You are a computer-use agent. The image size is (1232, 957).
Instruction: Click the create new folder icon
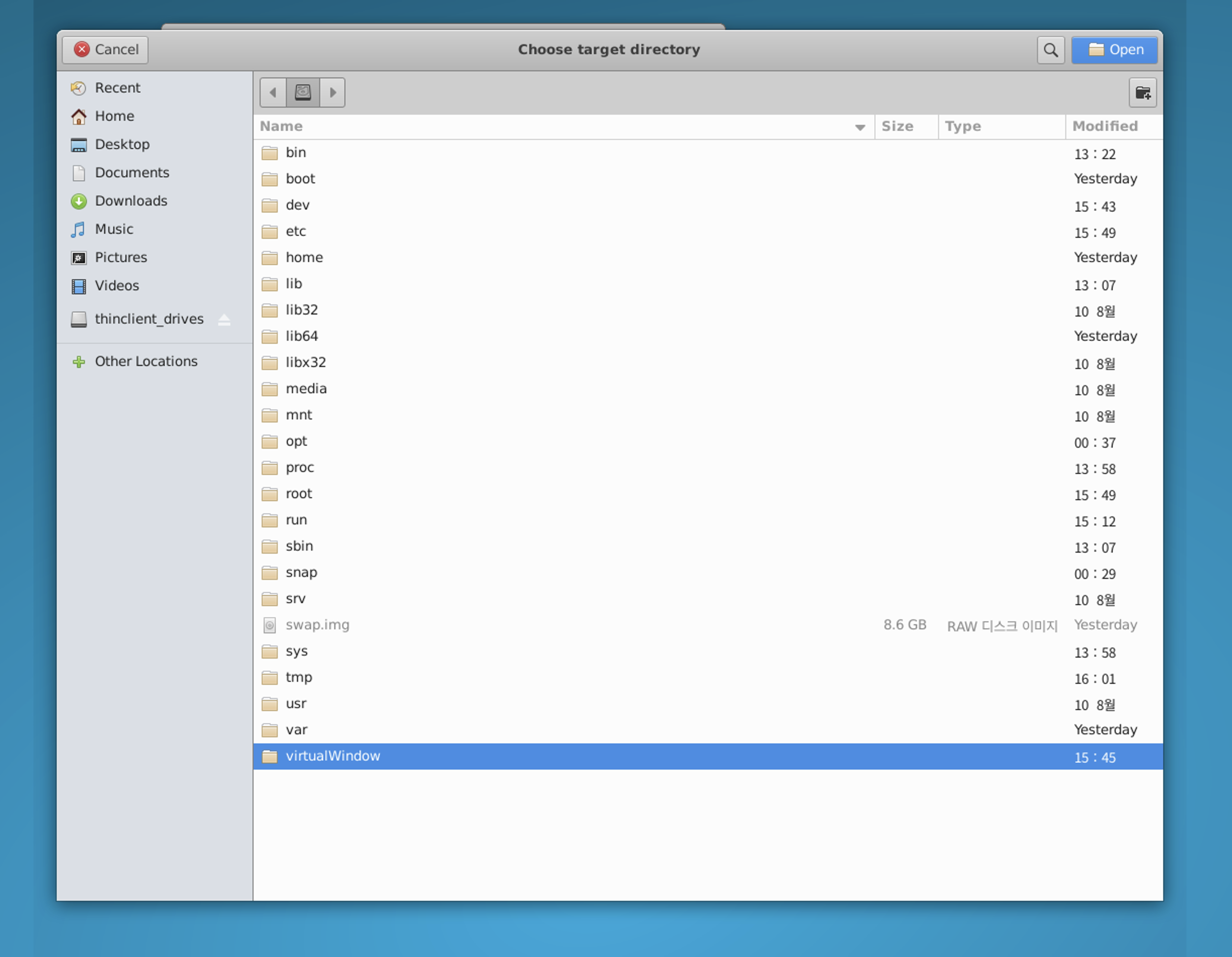pos(1142,92)
